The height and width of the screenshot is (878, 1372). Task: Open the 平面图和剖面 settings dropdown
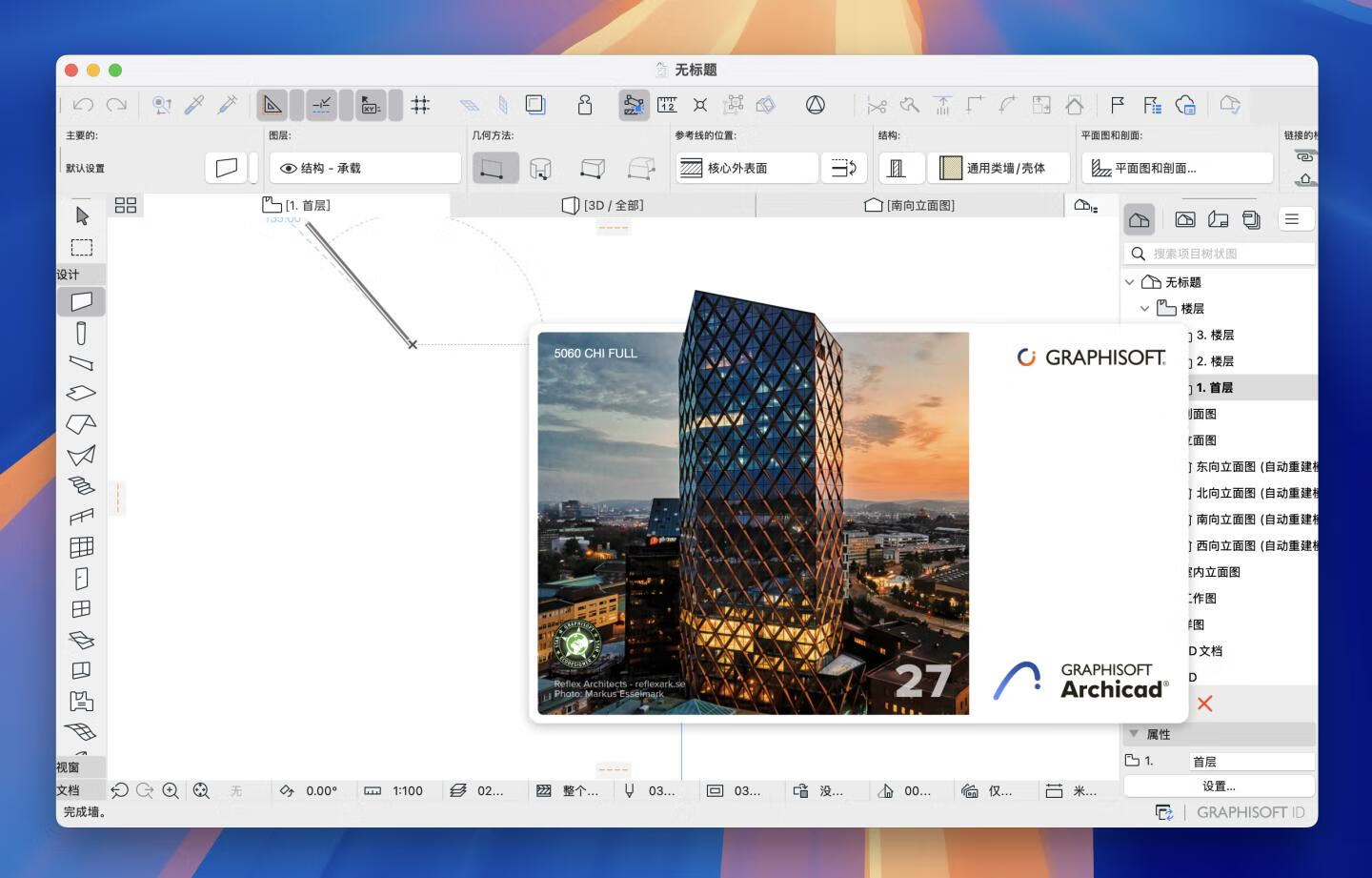[x=1178, y=168]
